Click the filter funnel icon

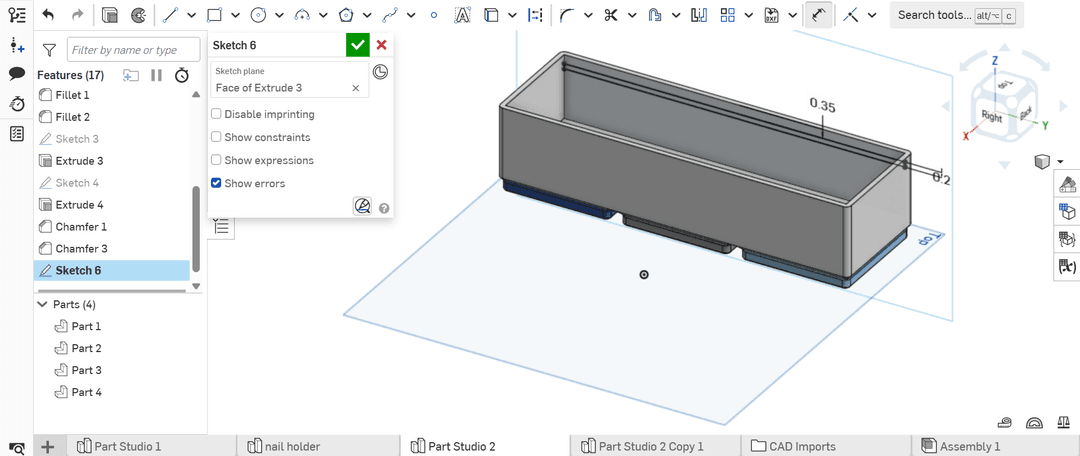coord(49,50)
